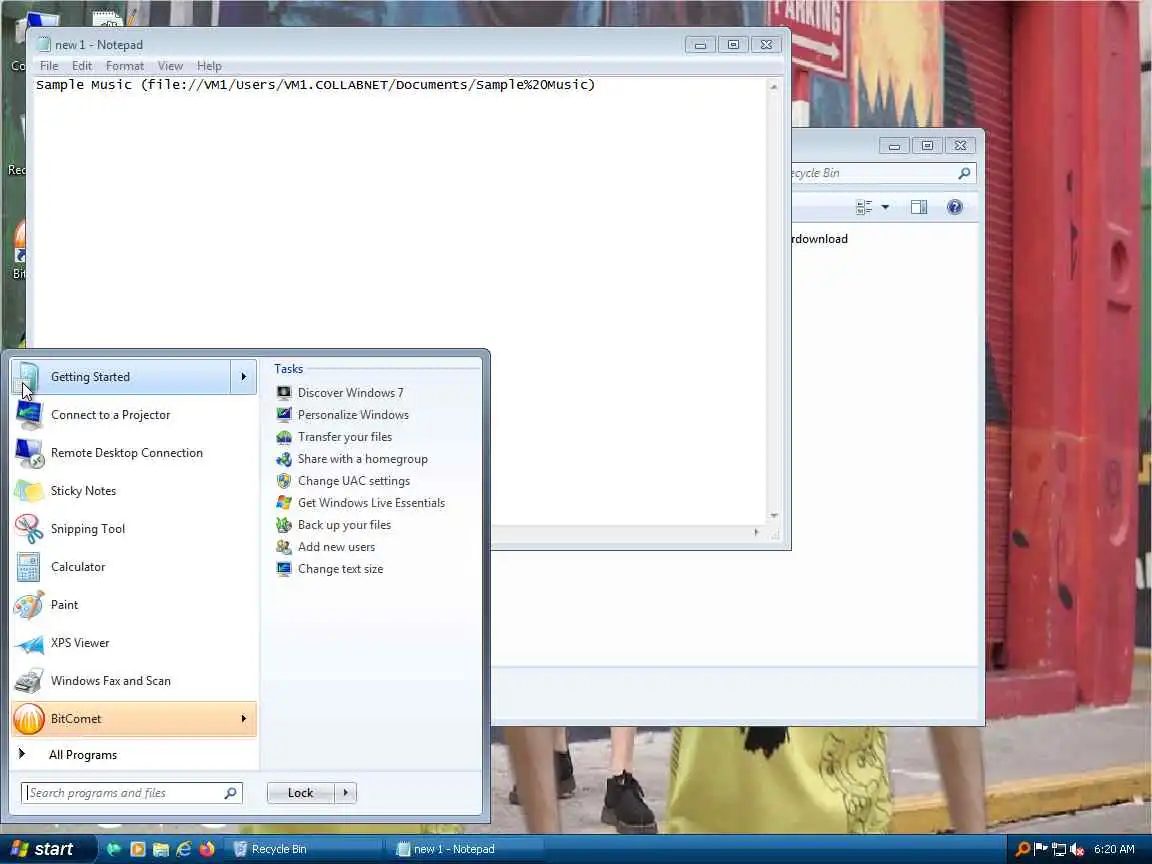This screenshot has height=864, width=1152.
Task: Open Notepad Help menu
Action: click(209, 66)
